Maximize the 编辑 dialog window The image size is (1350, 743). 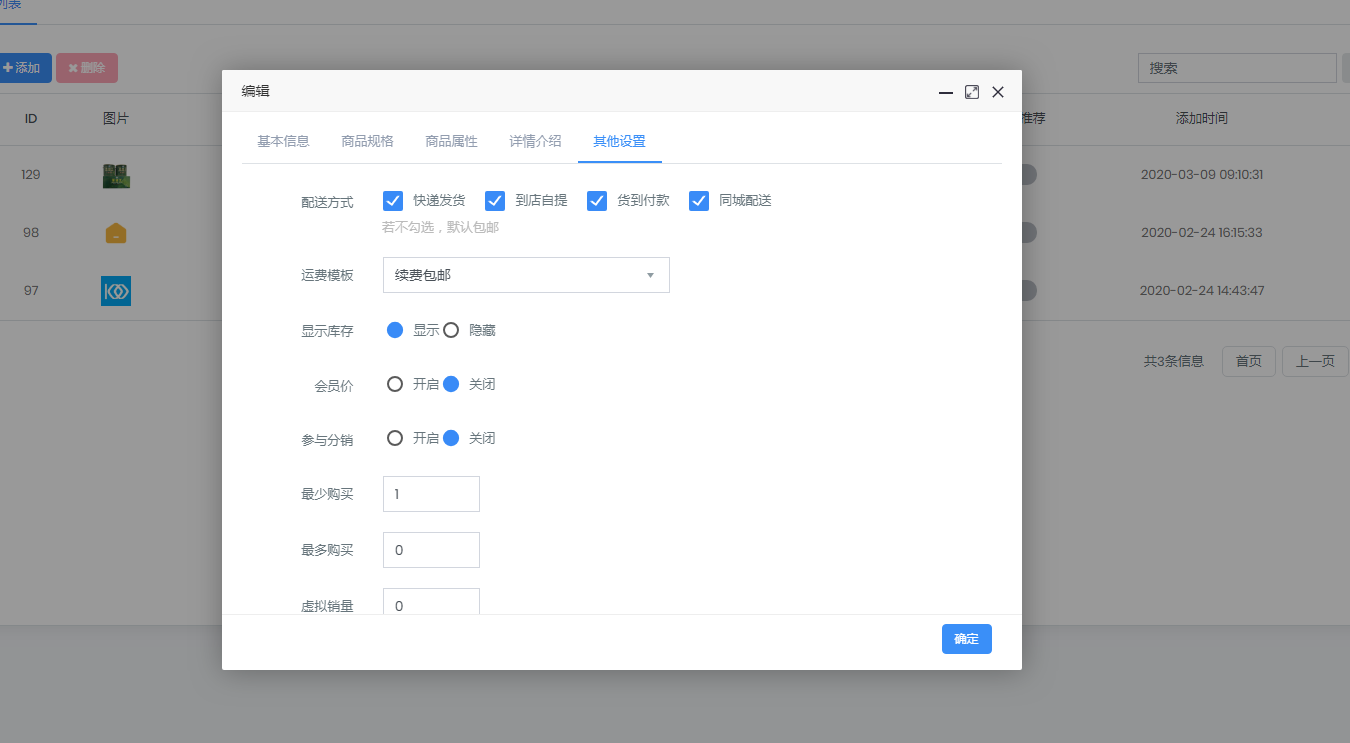point(972,92)
